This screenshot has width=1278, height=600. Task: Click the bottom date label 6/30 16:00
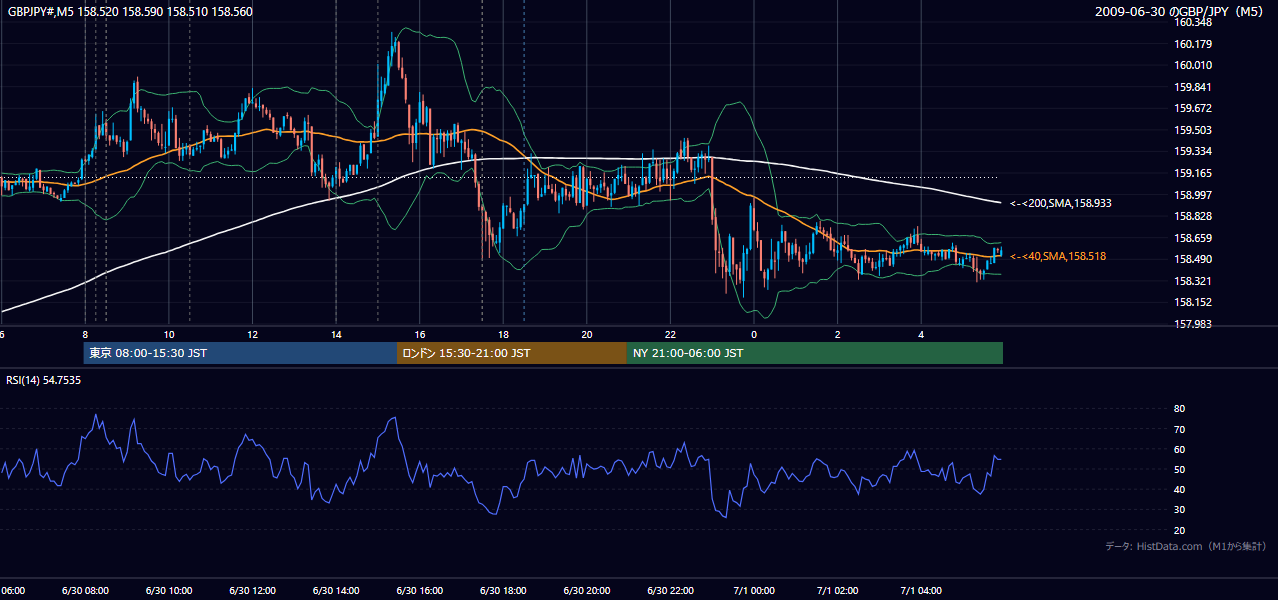[420, 590]
